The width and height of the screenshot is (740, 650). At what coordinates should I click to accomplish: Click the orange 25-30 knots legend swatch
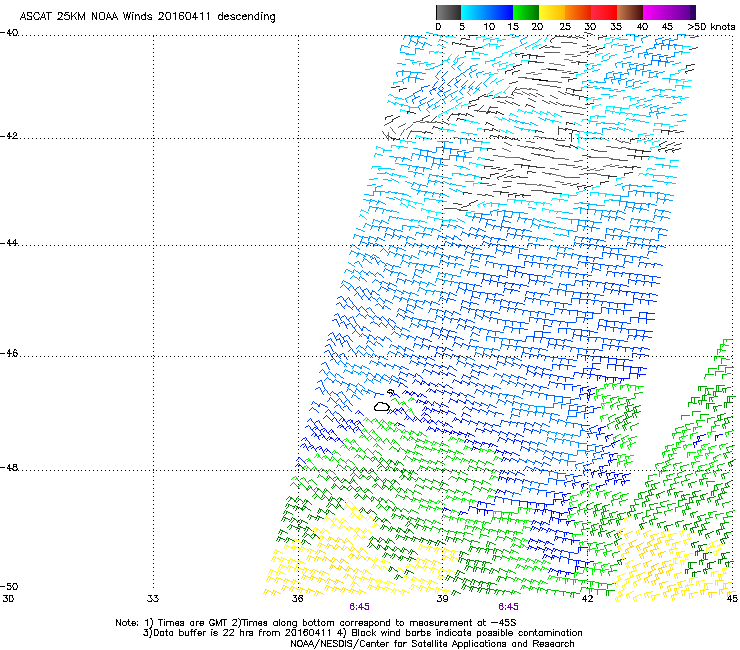click(578, 12)
